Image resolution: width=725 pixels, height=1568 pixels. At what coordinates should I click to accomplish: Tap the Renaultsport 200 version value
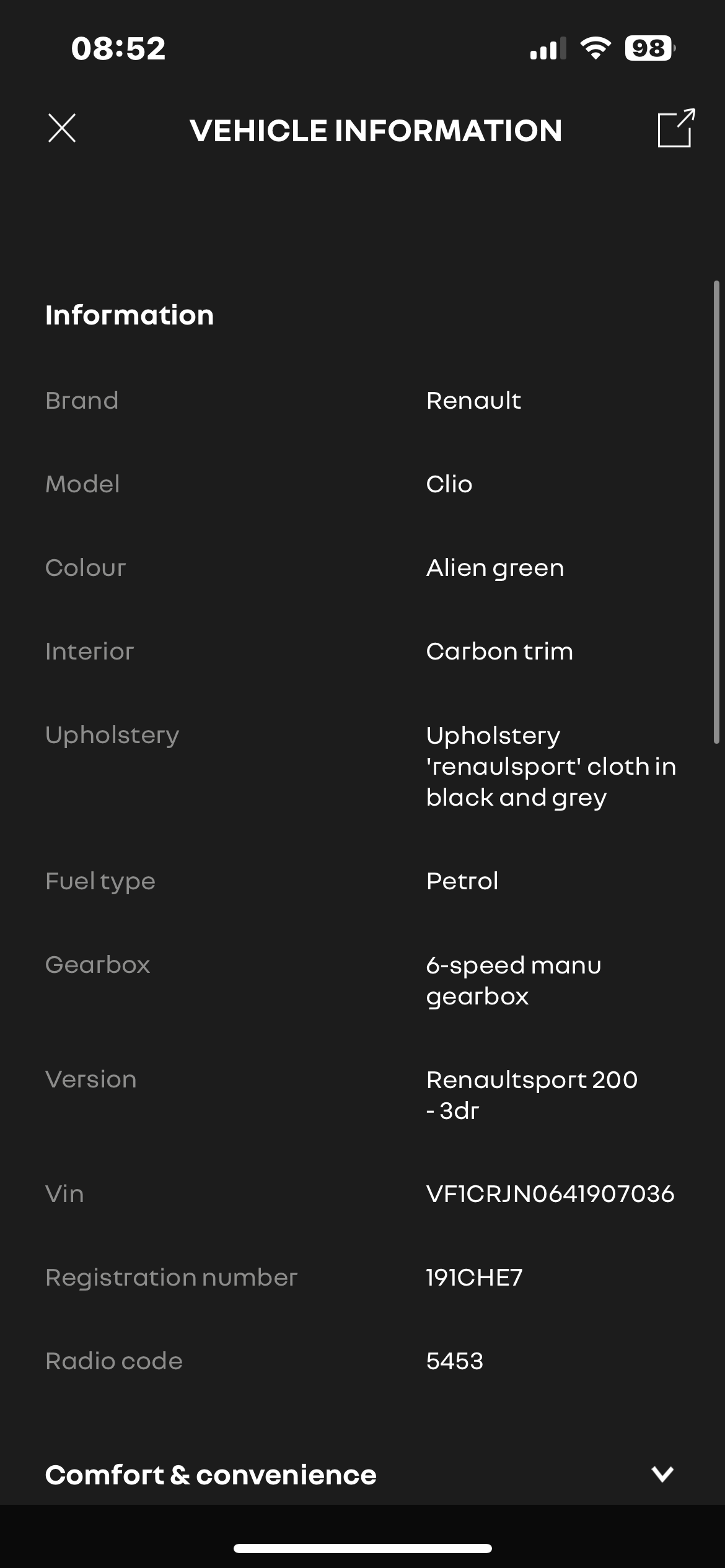(x=531, y=1094)
